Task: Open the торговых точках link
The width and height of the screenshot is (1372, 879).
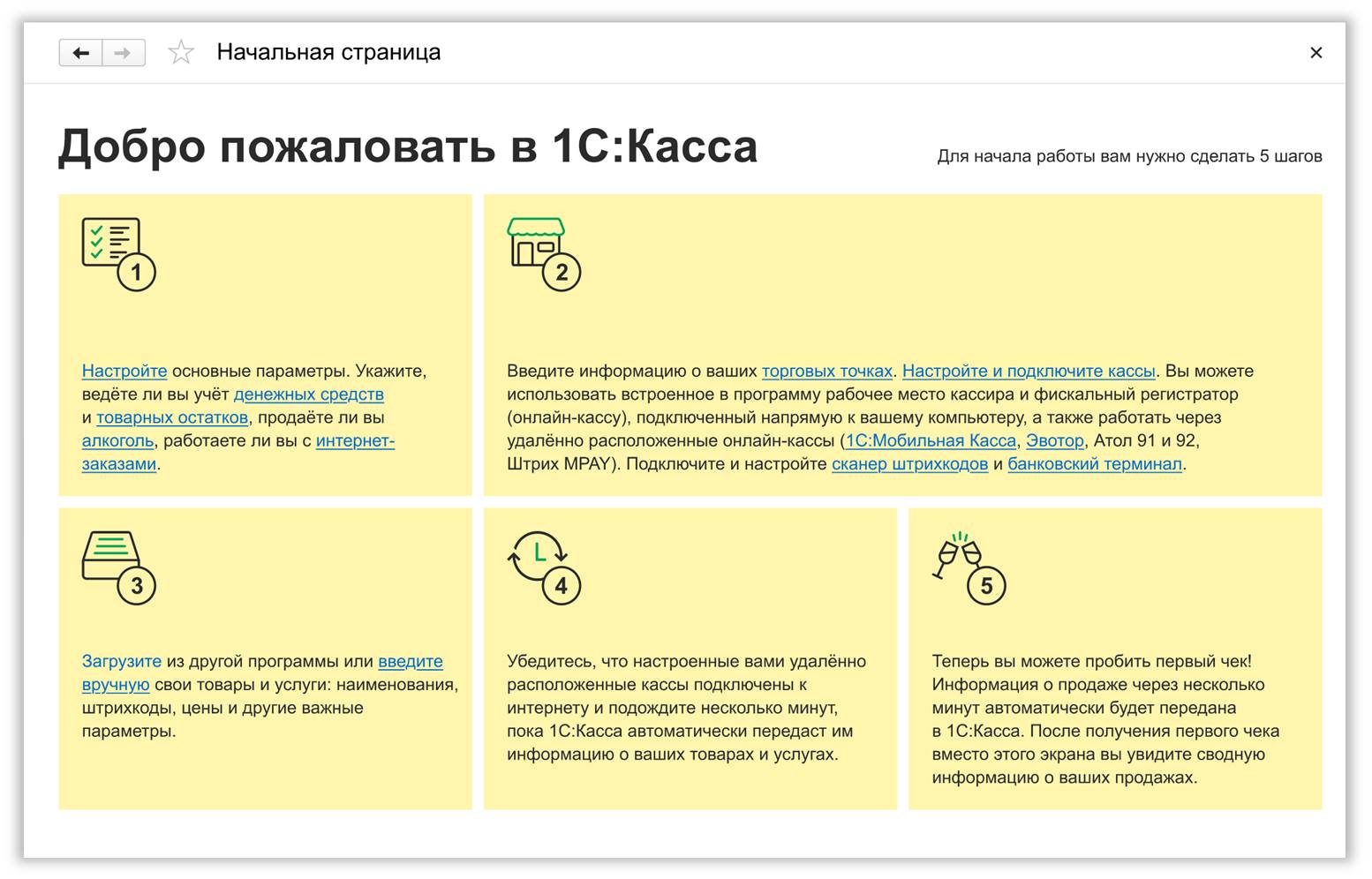Action: (826, 371)
